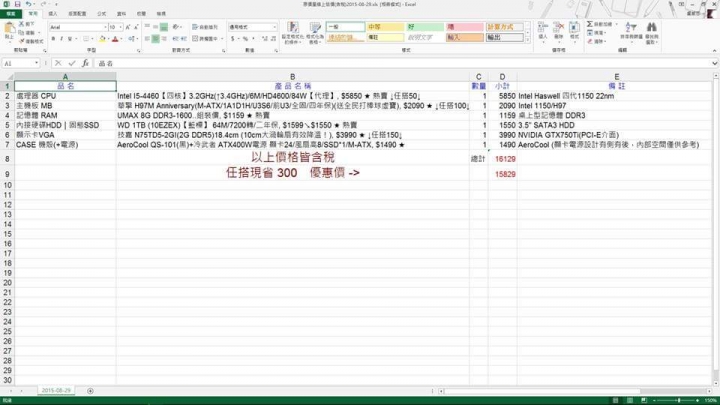Increase decimal places
This screenshot has width=720, height=405.
(265, 39)
